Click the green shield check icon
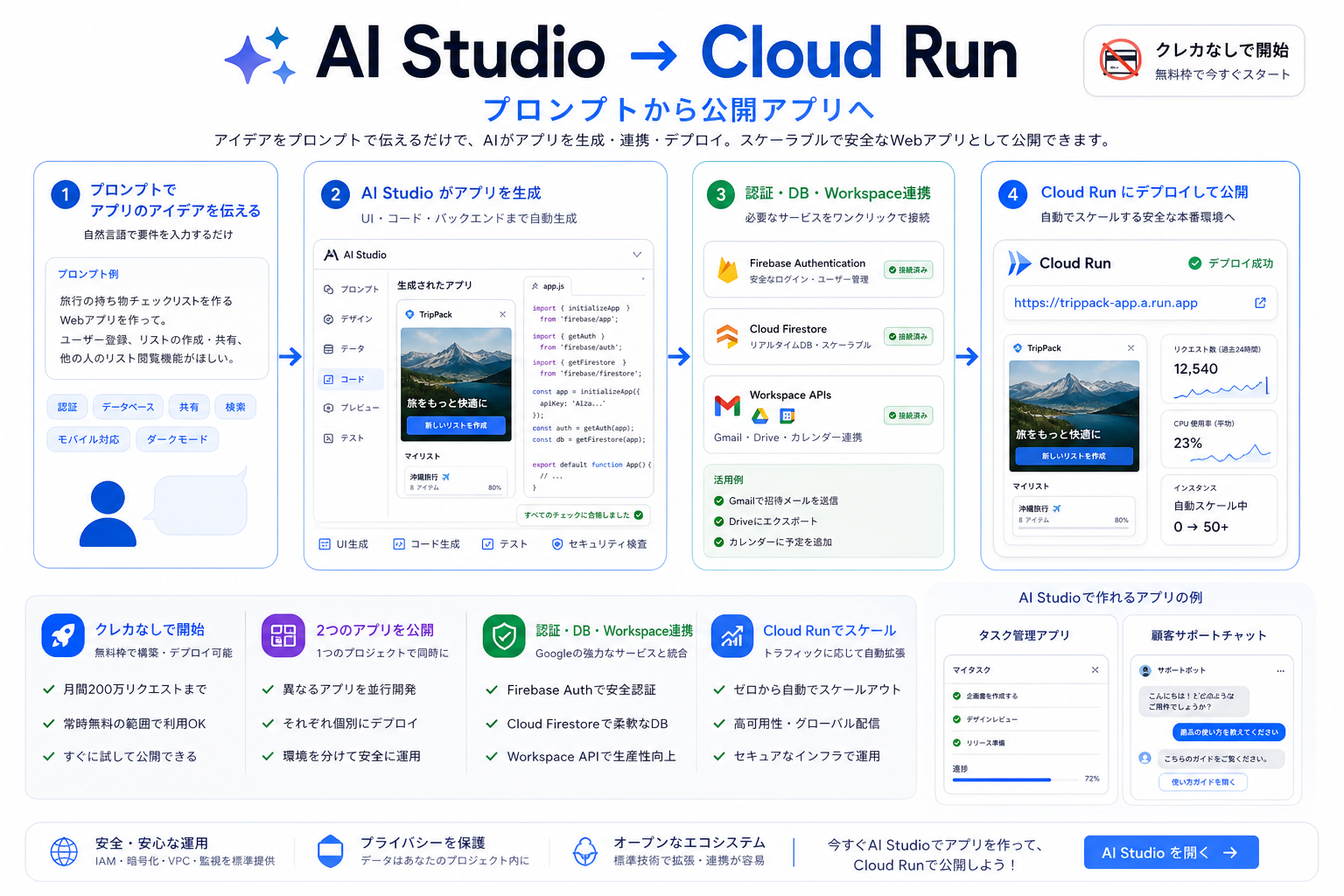 click(504, 636)
